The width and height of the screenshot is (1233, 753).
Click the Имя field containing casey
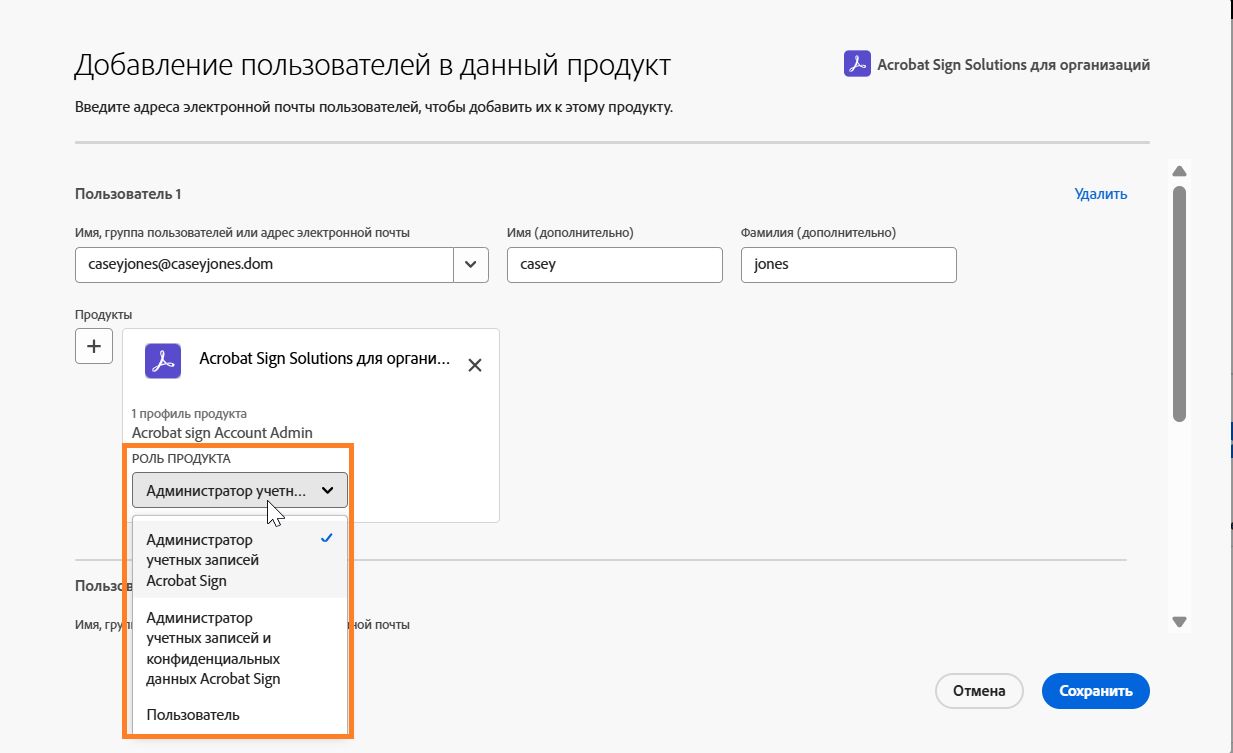pos(614,264)
